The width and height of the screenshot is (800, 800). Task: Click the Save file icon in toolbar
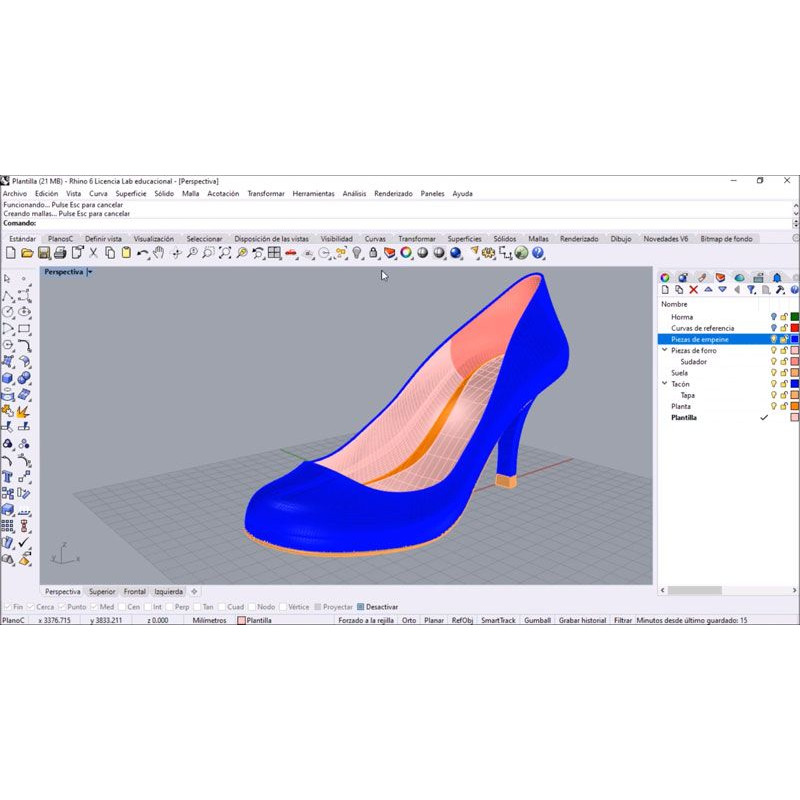(43, 254)
